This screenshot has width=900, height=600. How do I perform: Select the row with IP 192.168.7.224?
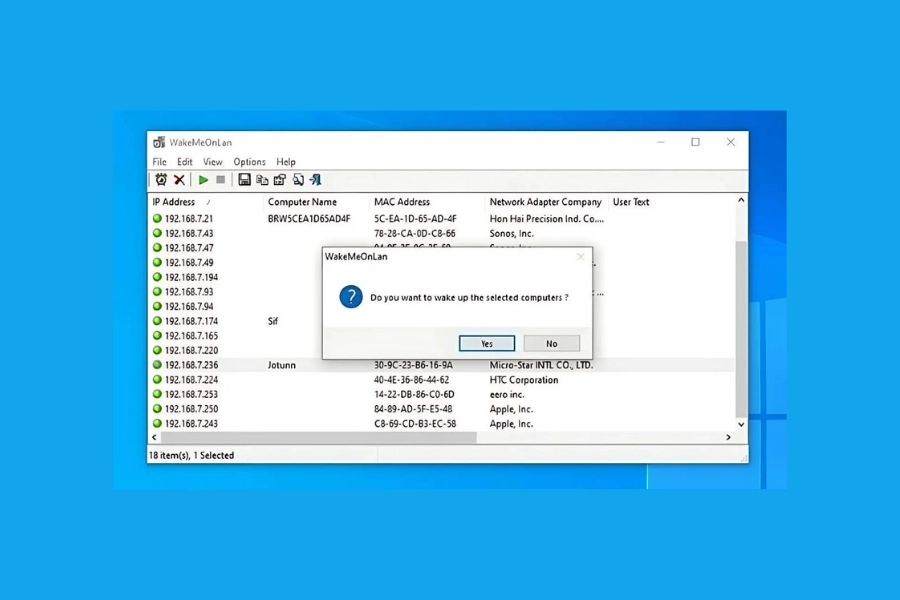[441, 380]
